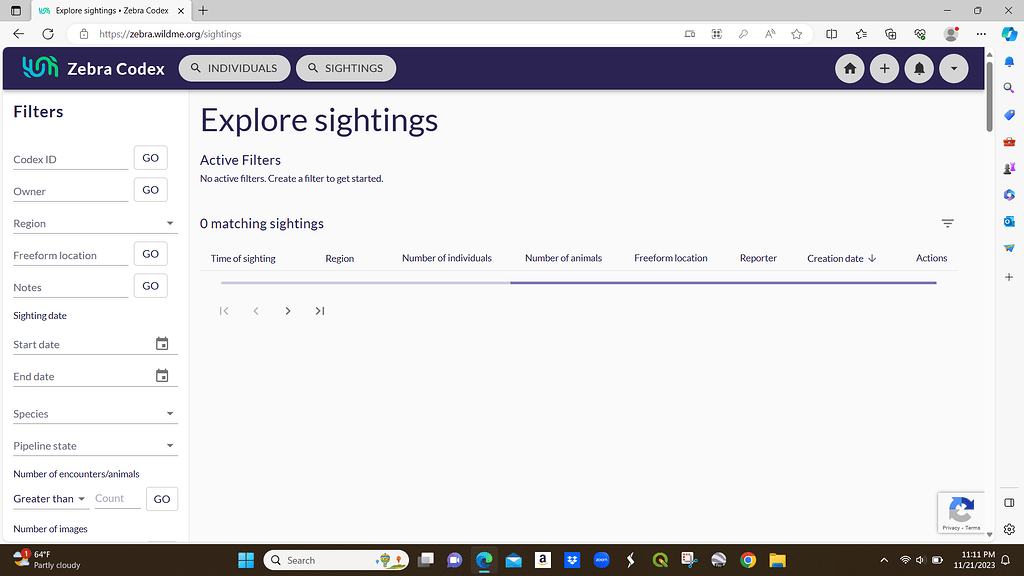The height and width of the screenshot is (576, 1024).
Task: Open a new browser tab
Action: click(203, 10)
